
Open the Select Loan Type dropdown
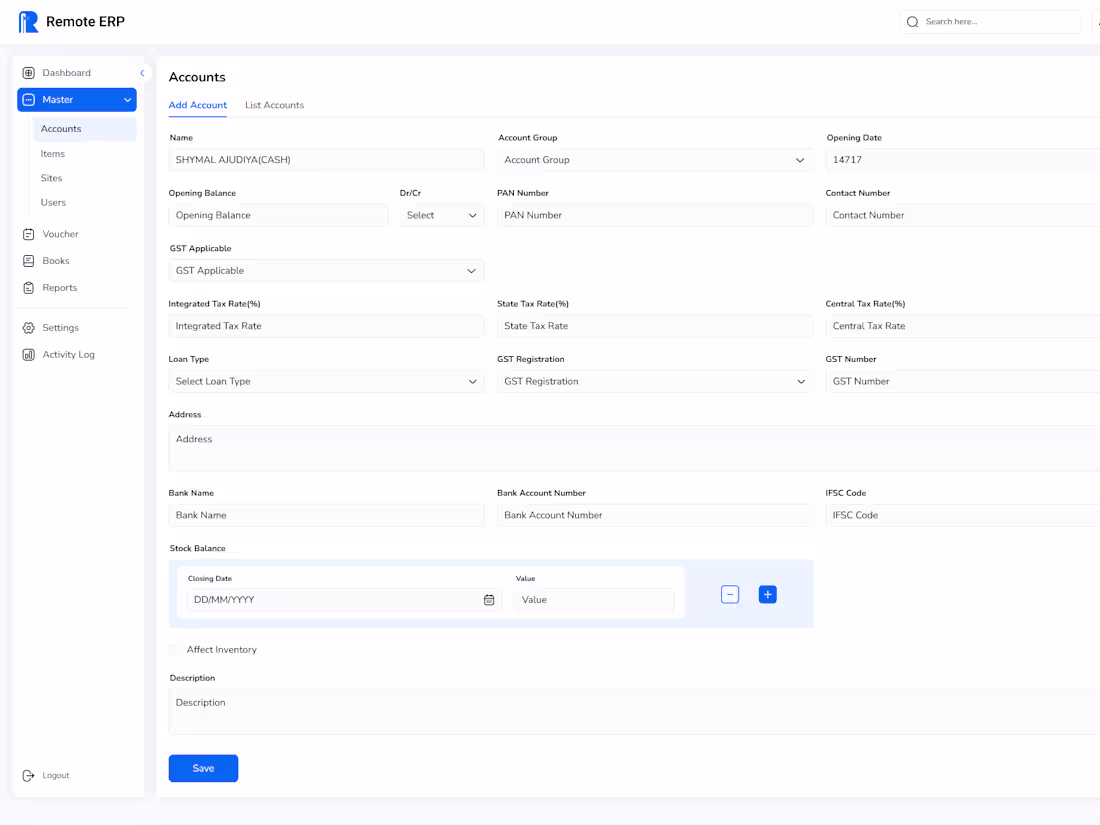tap(326, 382)
